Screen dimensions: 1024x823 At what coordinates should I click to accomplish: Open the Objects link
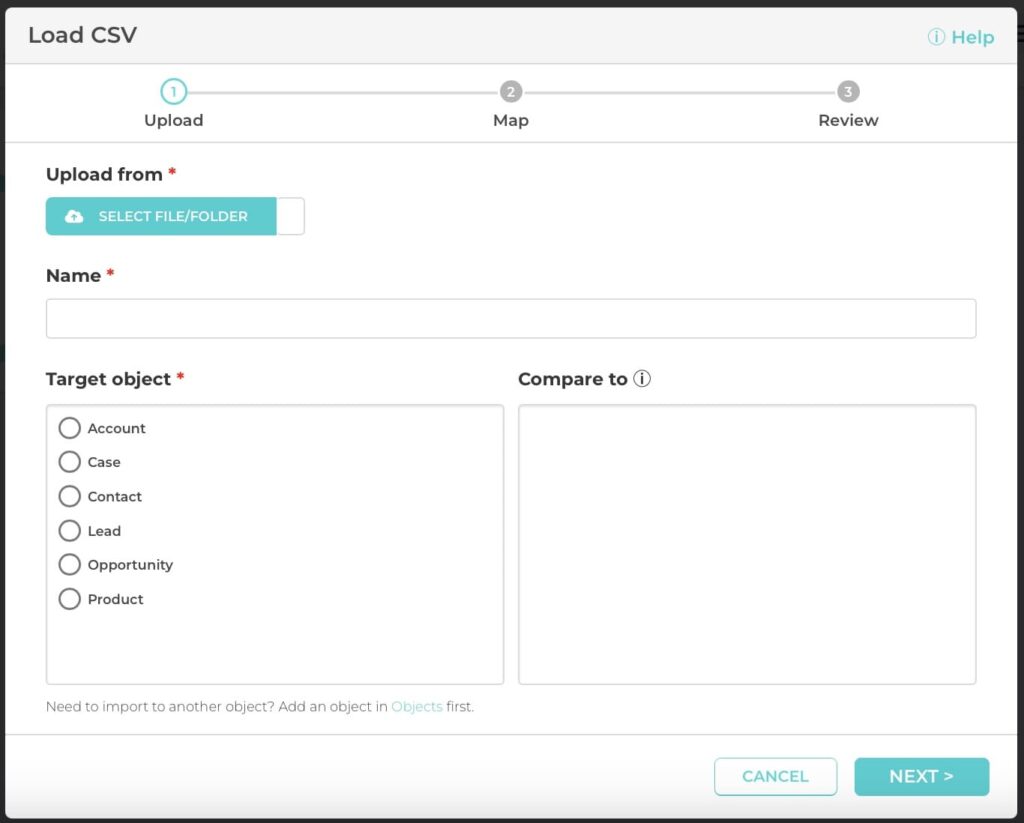pos(416,707)
